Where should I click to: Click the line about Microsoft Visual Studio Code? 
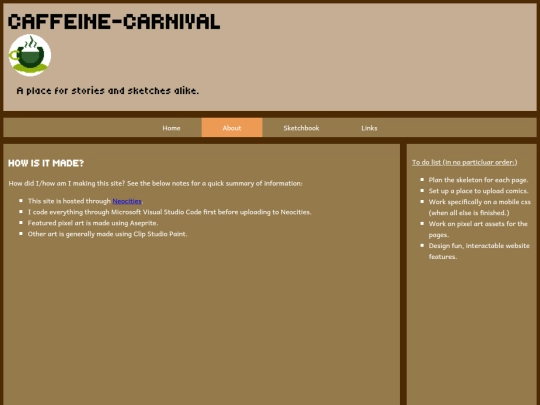[169, 212]
